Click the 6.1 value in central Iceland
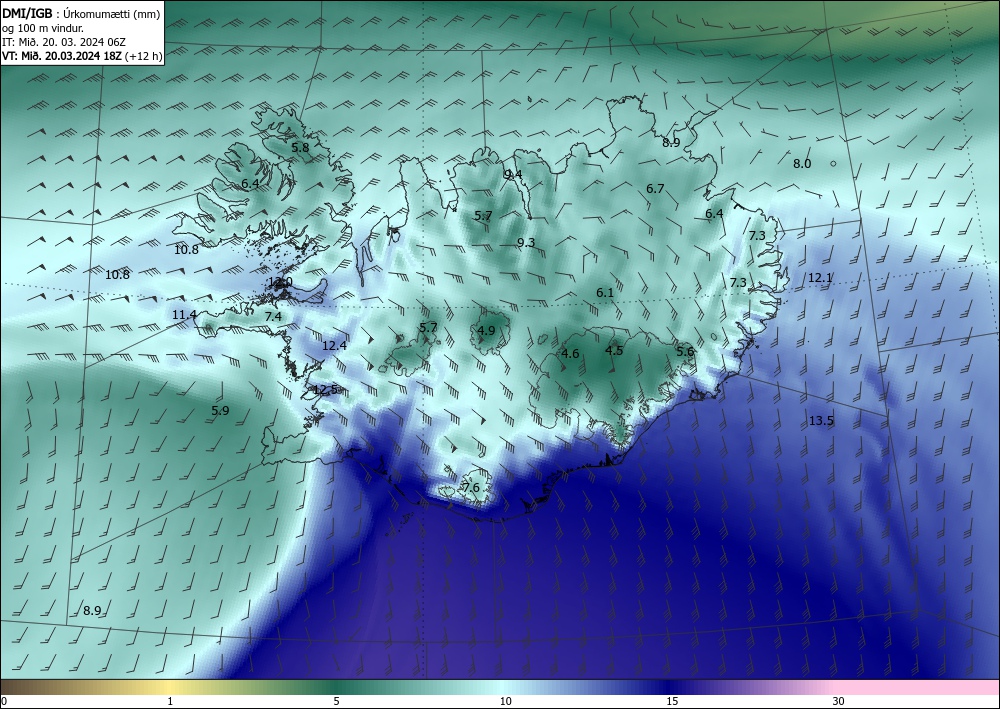1000x709 pixels. pyautogui.click(x=605, y=293)
